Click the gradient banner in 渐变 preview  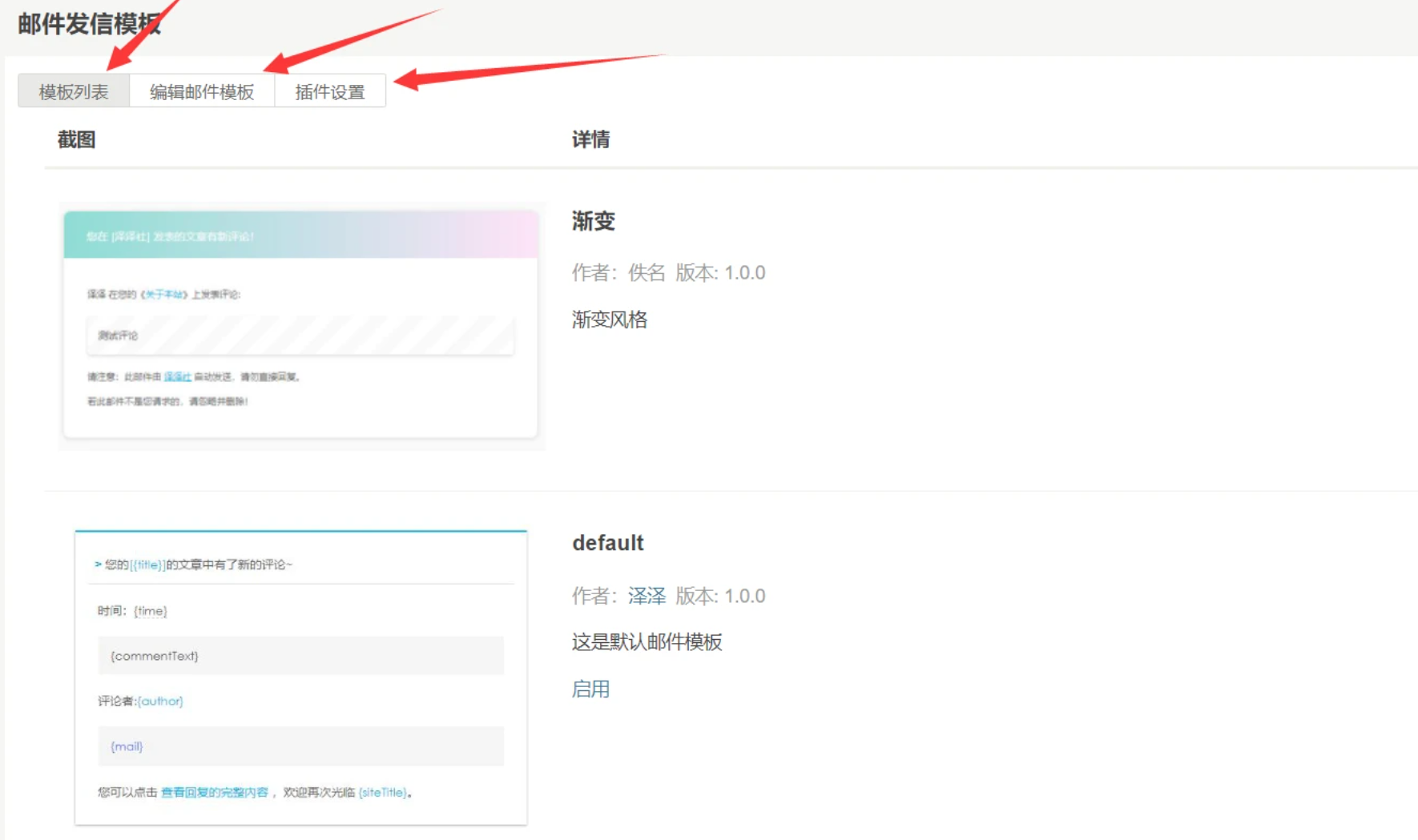tap(300, 235)
